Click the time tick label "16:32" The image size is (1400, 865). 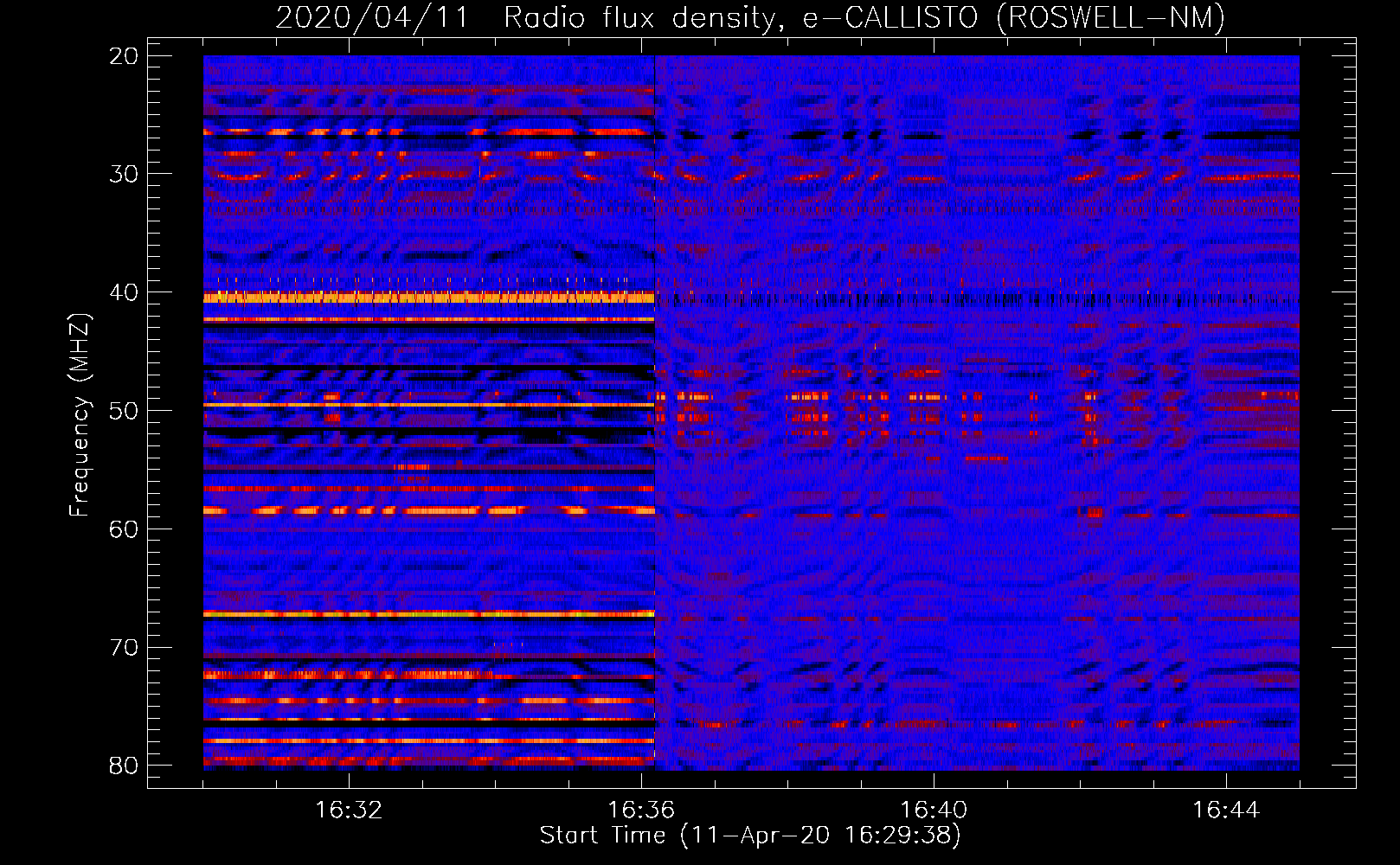tap(349, 811)
